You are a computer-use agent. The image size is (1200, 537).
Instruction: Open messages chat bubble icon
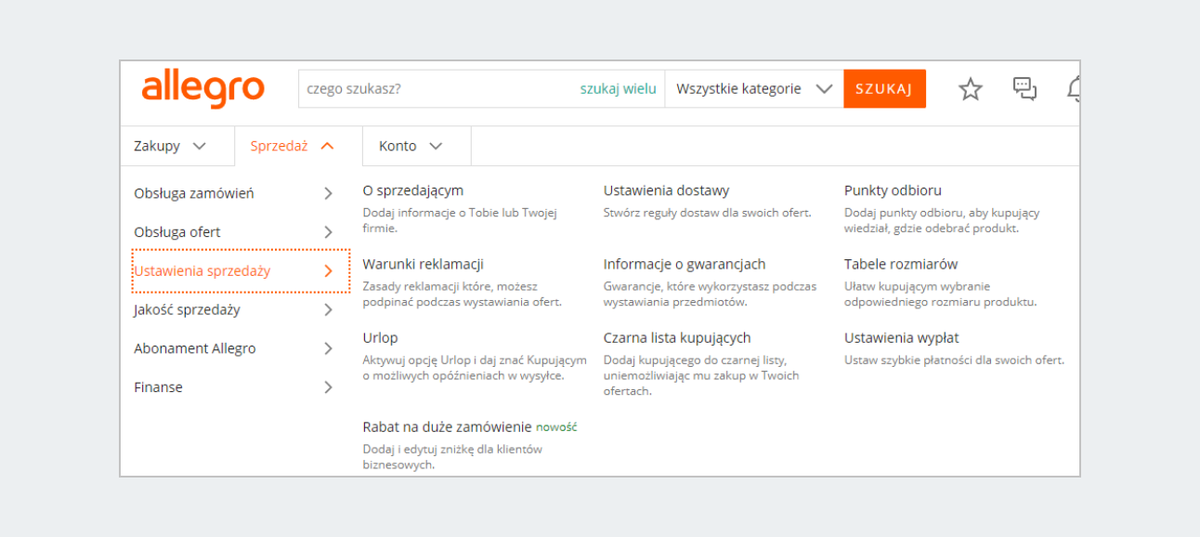pos(1025,89)
